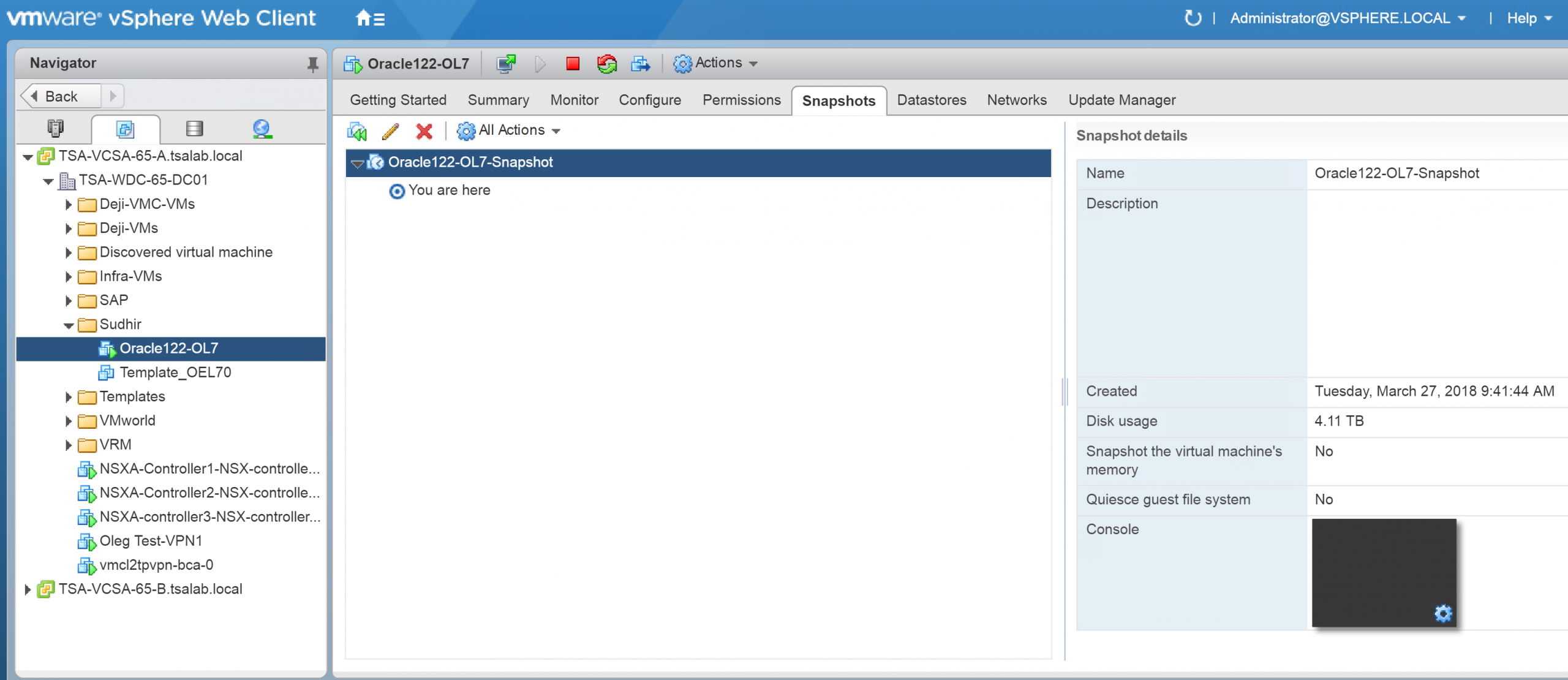The width and height of the screenshot is (1568, 680).
Task: Open the Actions dropdown menu
Action: 716,63
